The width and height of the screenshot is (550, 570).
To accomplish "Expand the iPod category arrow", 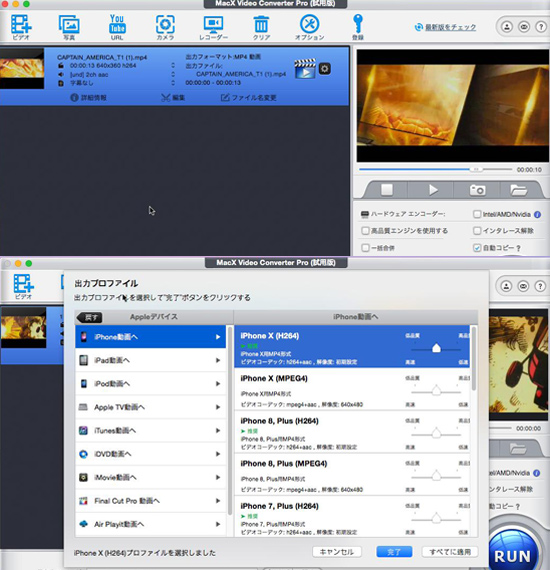I will 218,384.
